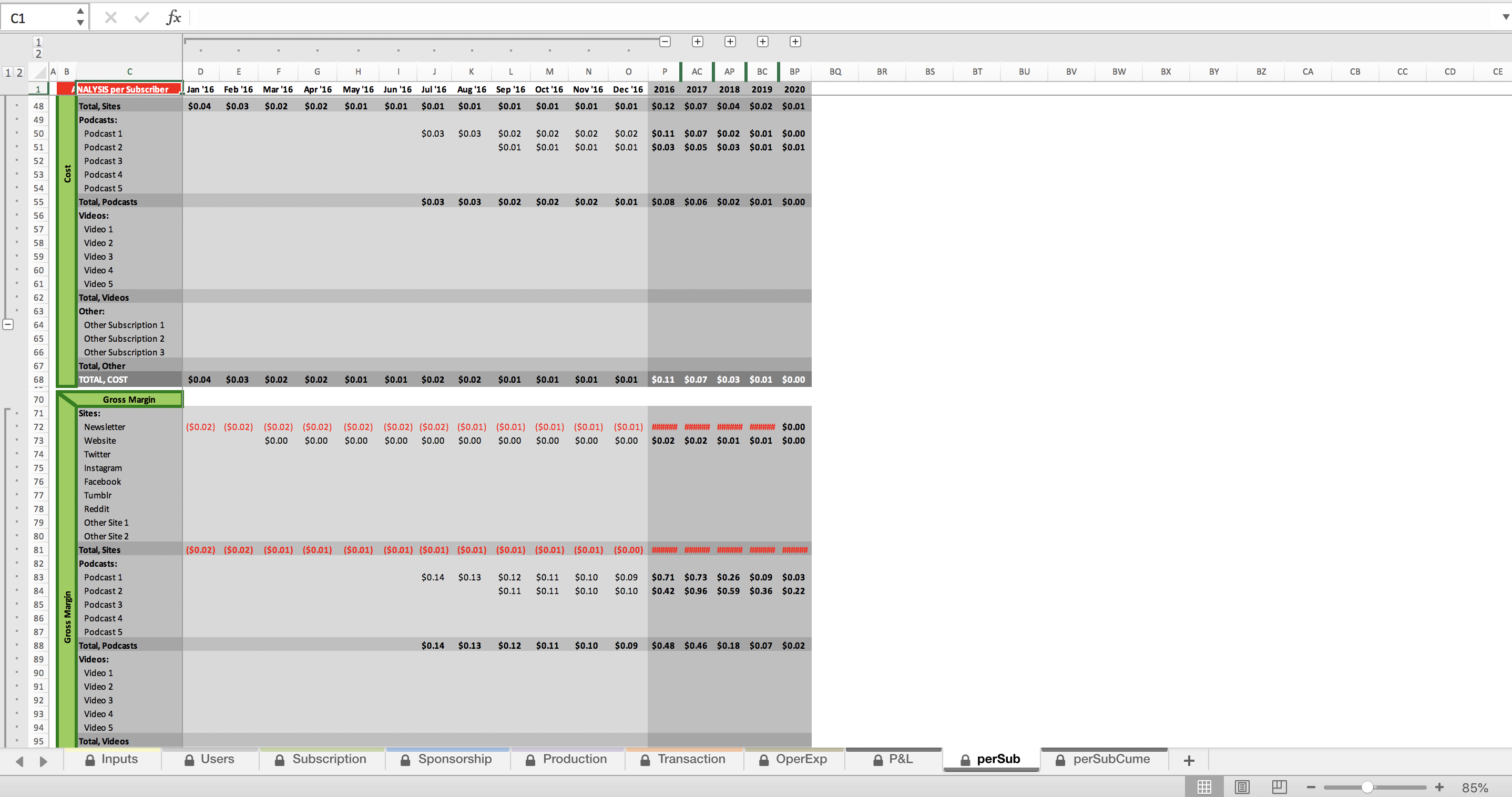Select column AC header
This screenshot has height=797, width=1512.
(697, 71)
